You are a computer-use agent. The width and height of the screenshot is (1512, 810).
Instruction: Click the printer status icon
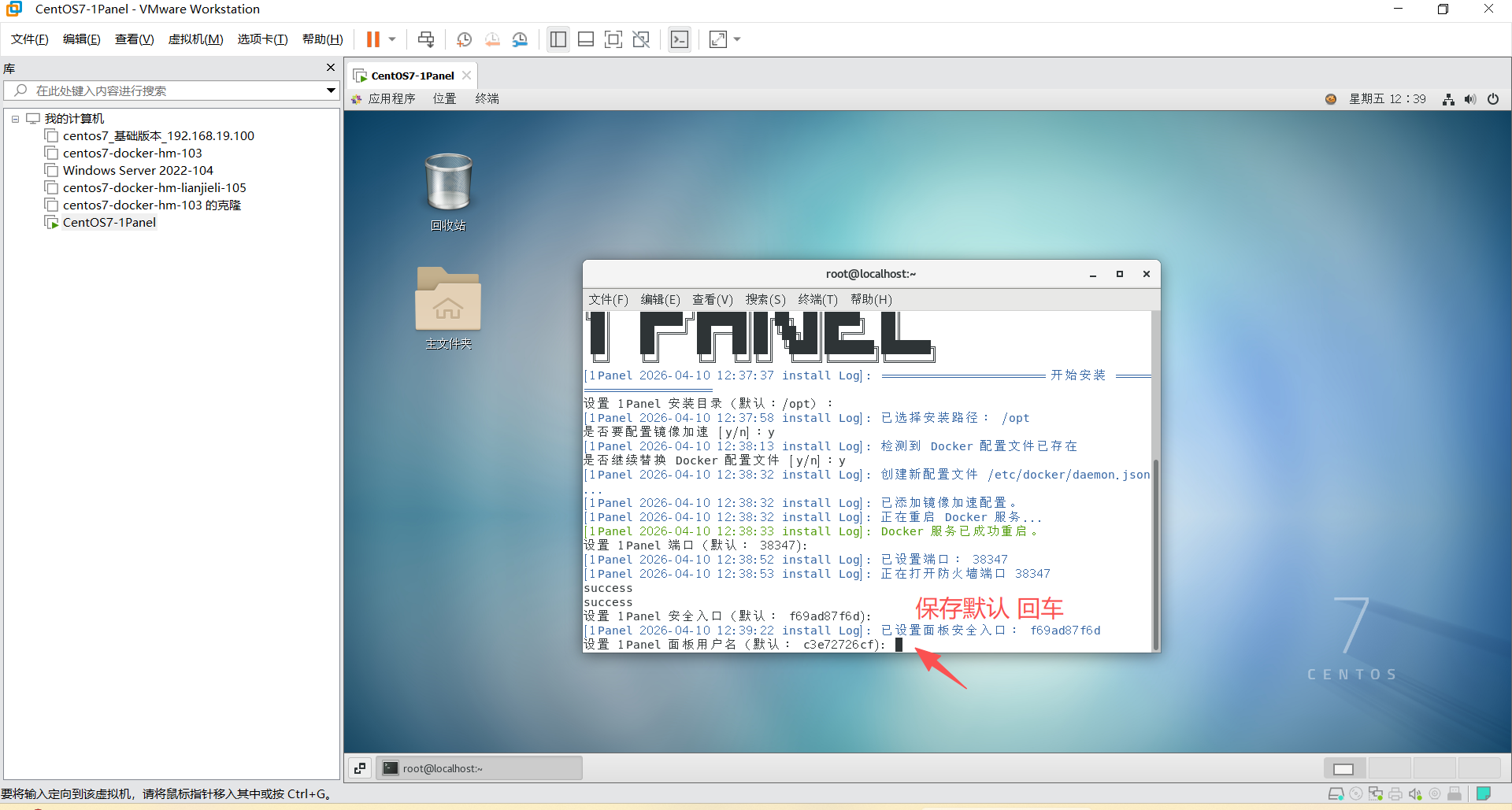[1395, 793]
